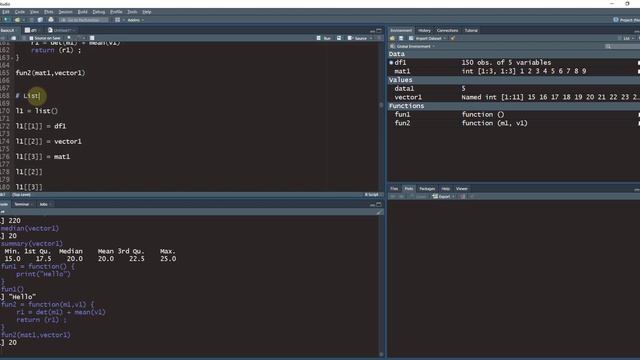Viewport: 640px width, 360px height.
Task: Click the New File icon in main toolbar
Action: [x=7, y=20]
